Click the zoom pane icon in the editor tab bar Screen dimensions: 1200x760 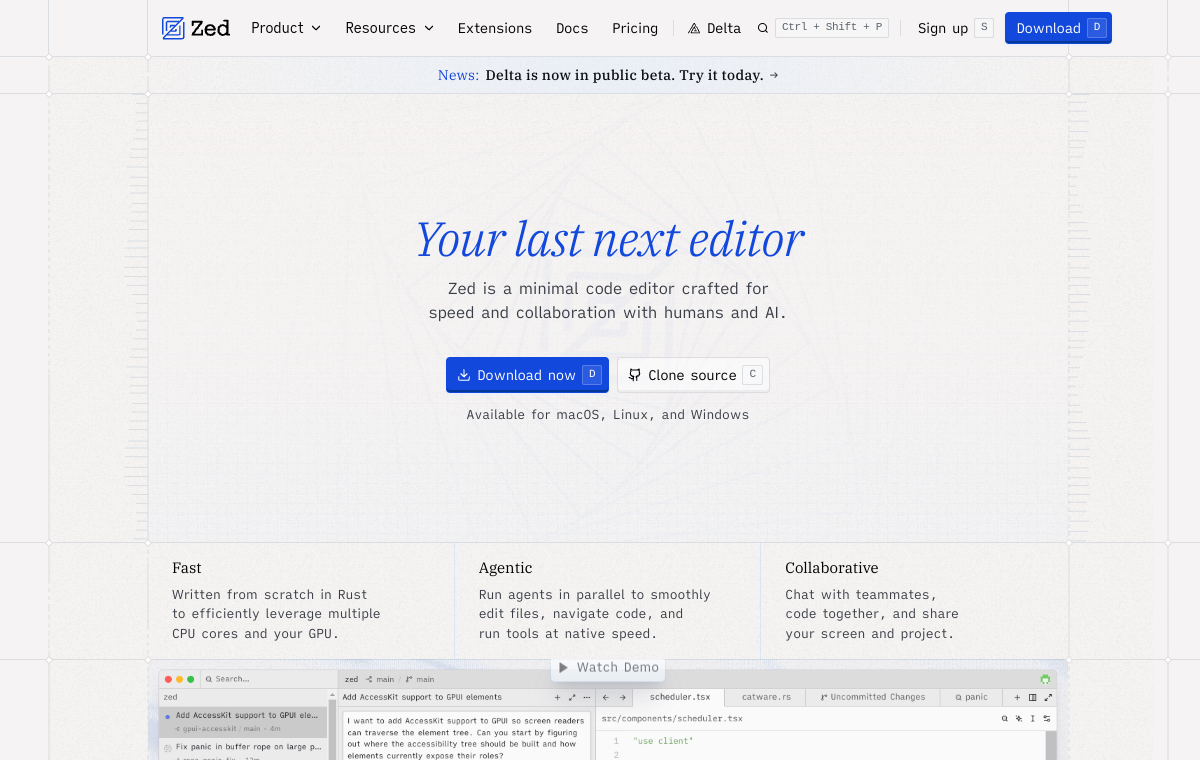(x=1048, y=697)
